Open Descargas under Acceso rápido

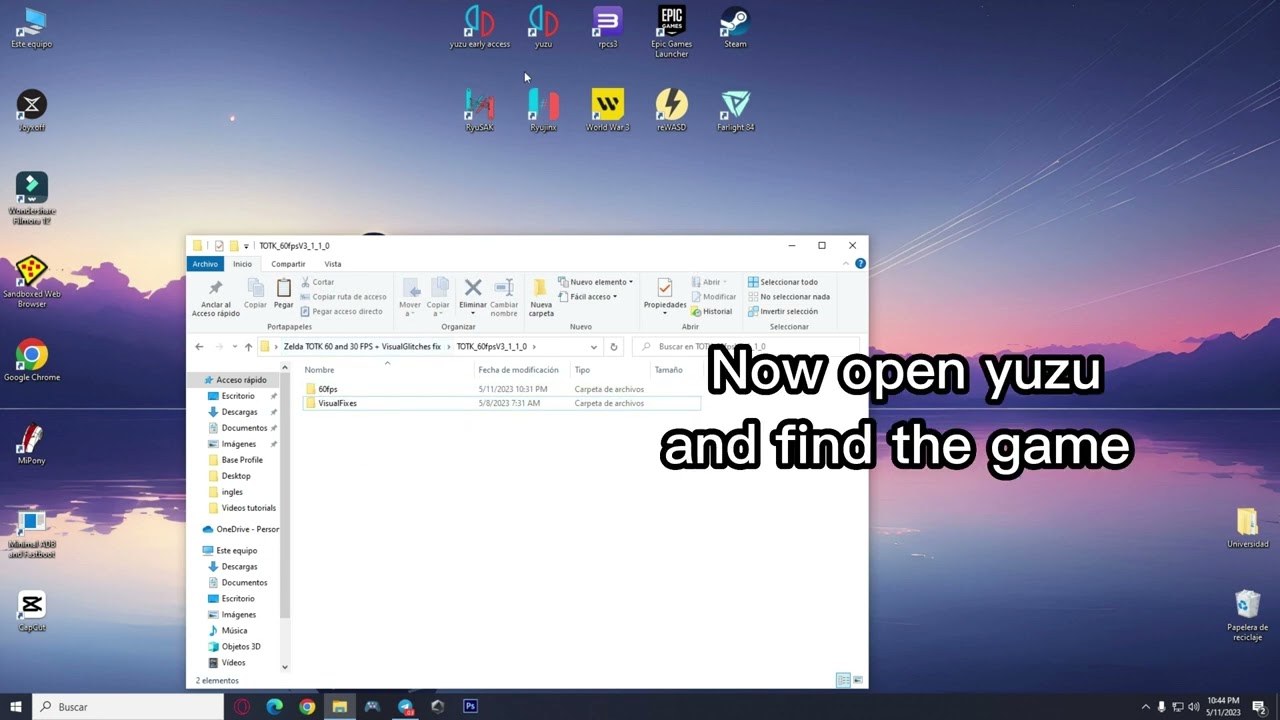coord(239,412)
